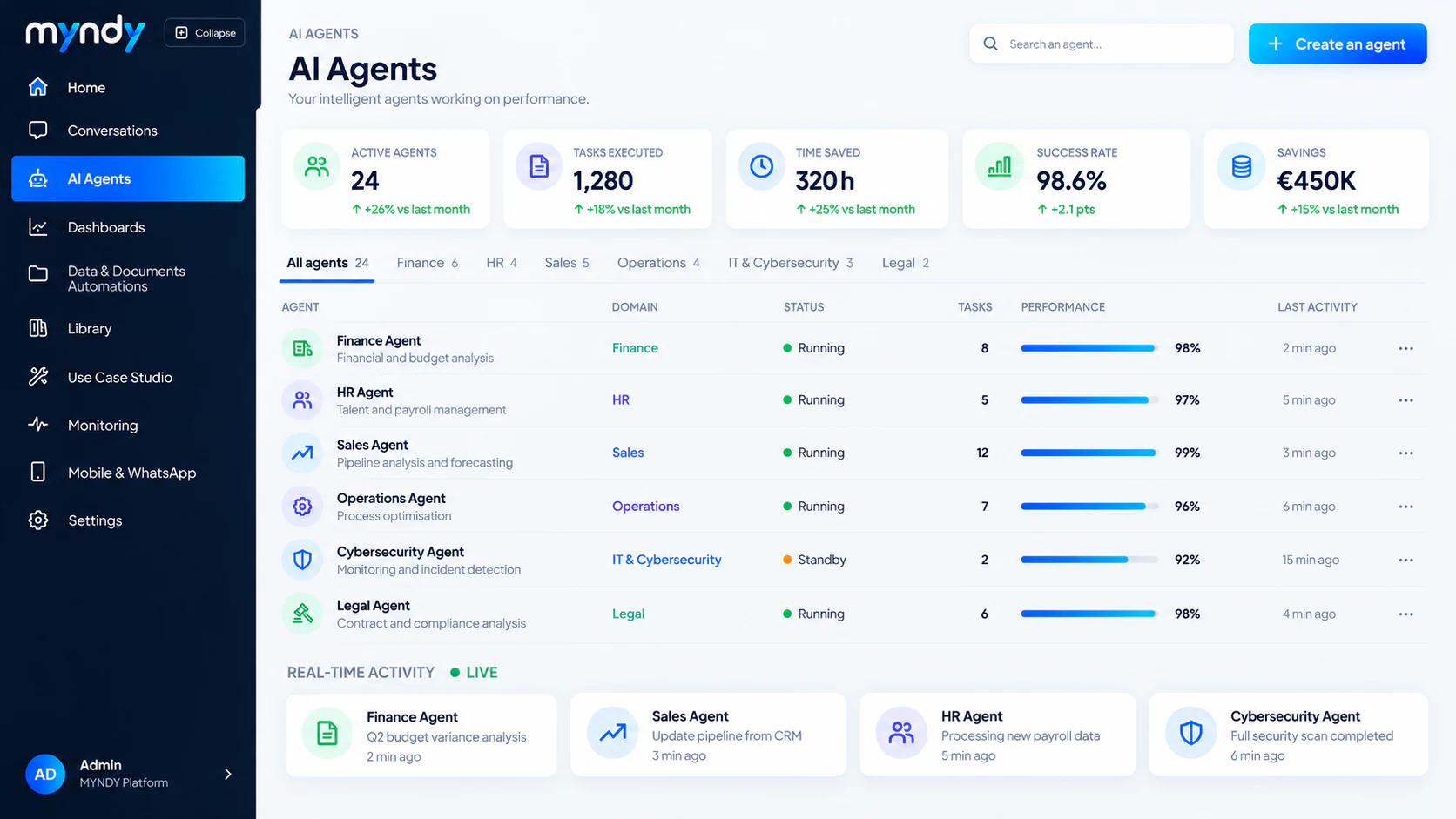Open more options for Cybersecurity Agent row

[x=1405, y=560]
